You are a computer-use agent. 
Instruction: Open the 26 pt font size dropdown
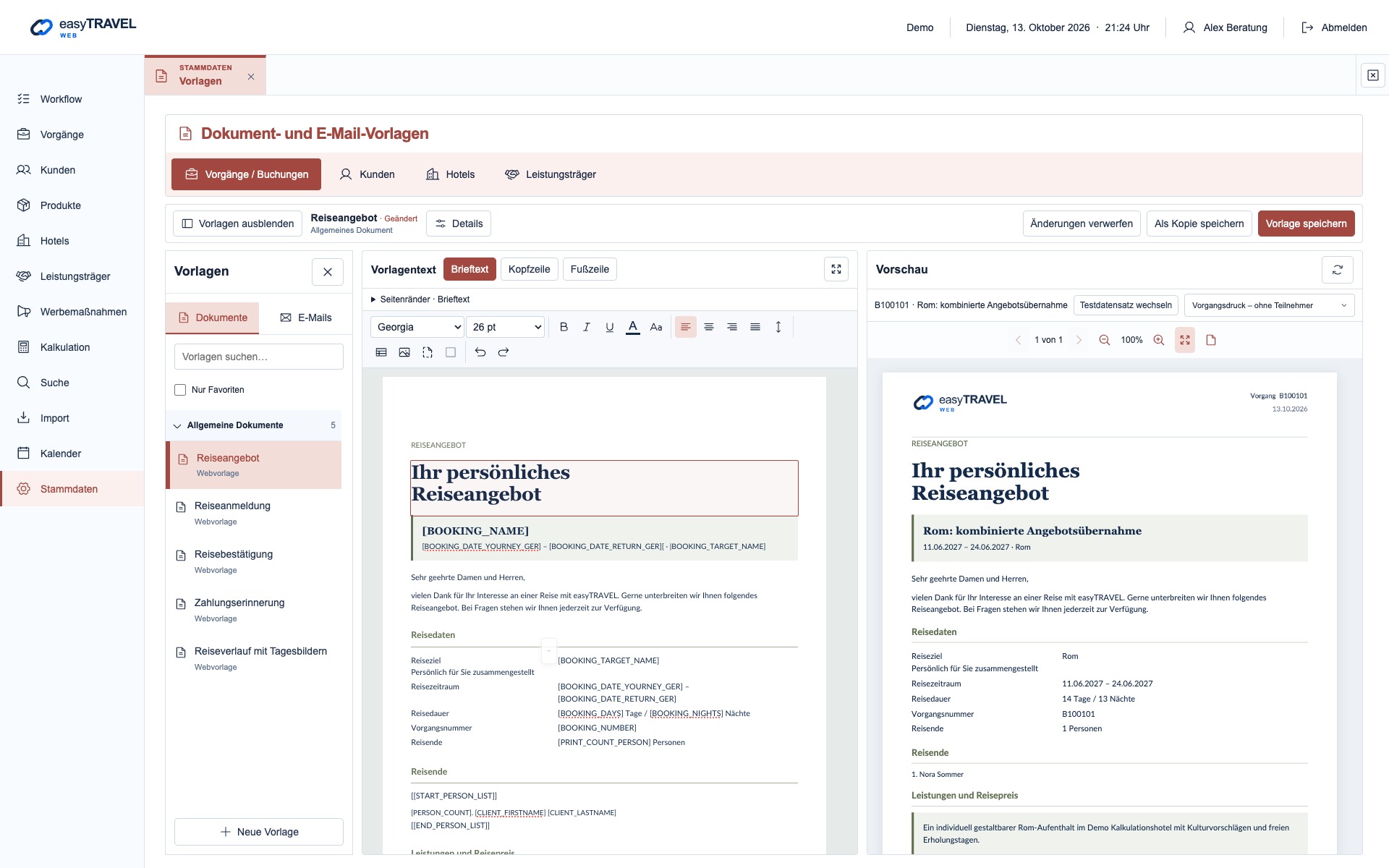[x=505, y=327]
